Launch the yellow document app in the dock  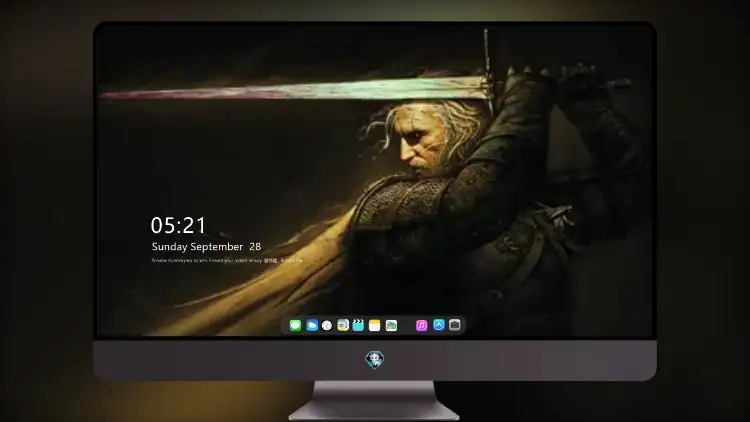coord(343,325)
